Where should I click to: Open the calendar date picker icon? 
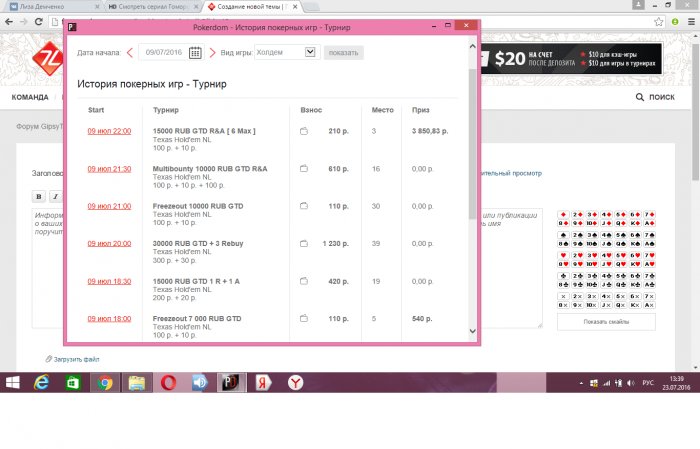tap(195, 53)
